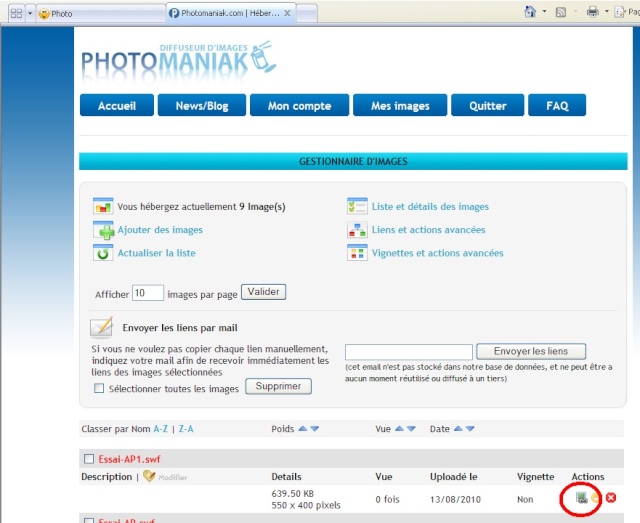Click the green plus icon for Ajouter des images
Viewport: 640px width, 523px height.
[x=103, y=230]
